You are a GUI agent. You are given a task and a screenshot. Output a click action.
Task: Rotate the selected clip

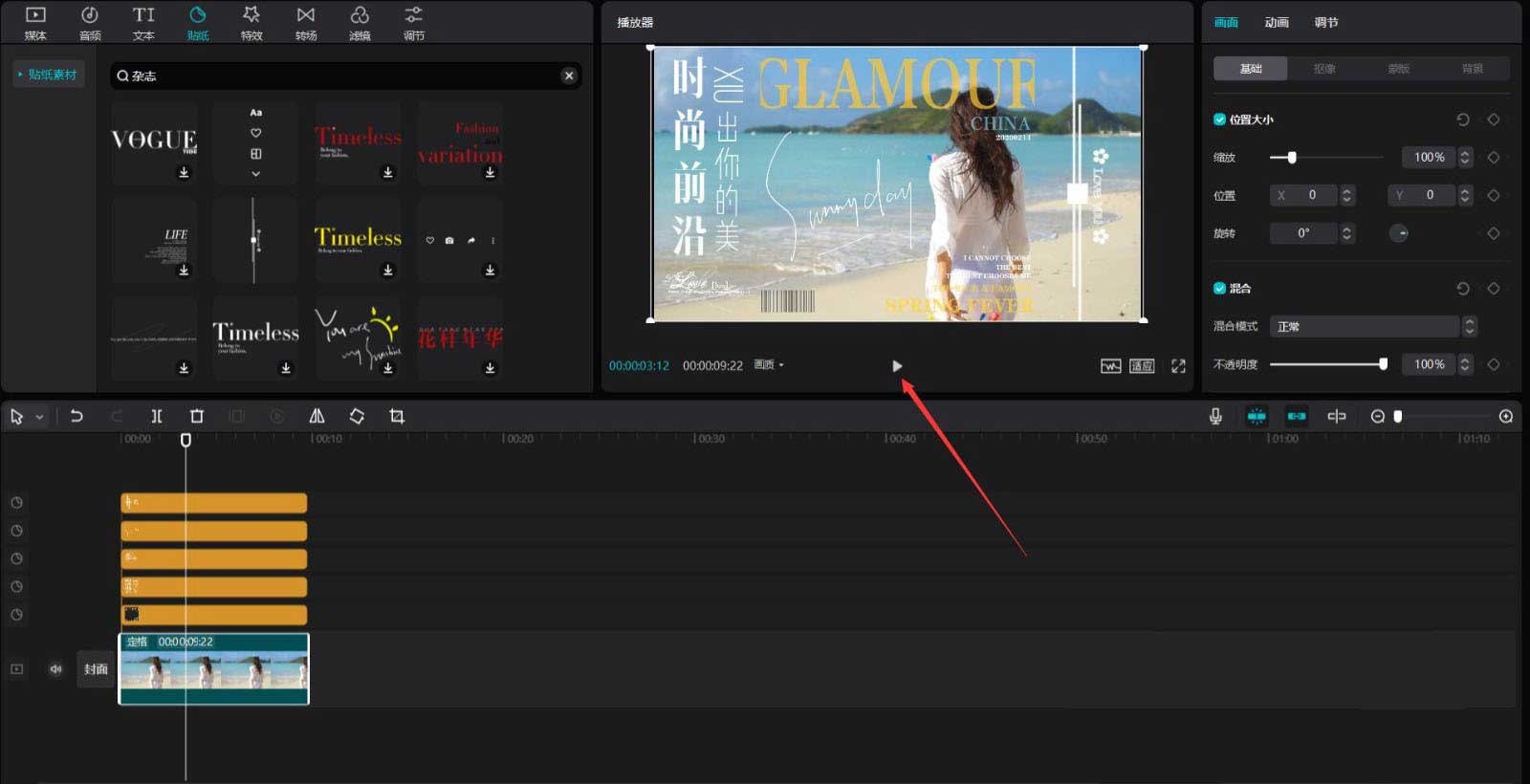[x=357, y=416]
